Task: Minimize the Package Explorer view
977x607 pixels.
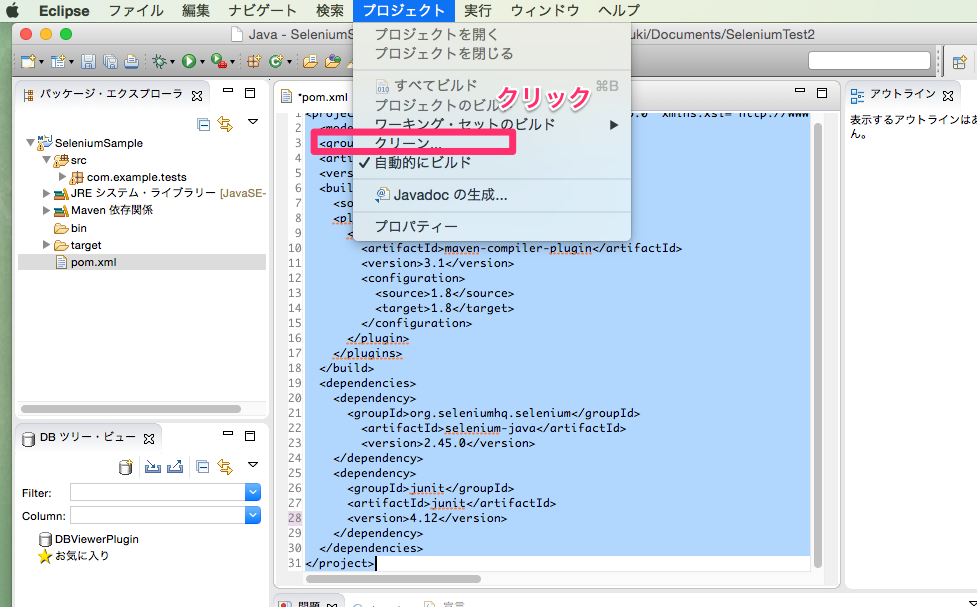Action: (228, 91)
